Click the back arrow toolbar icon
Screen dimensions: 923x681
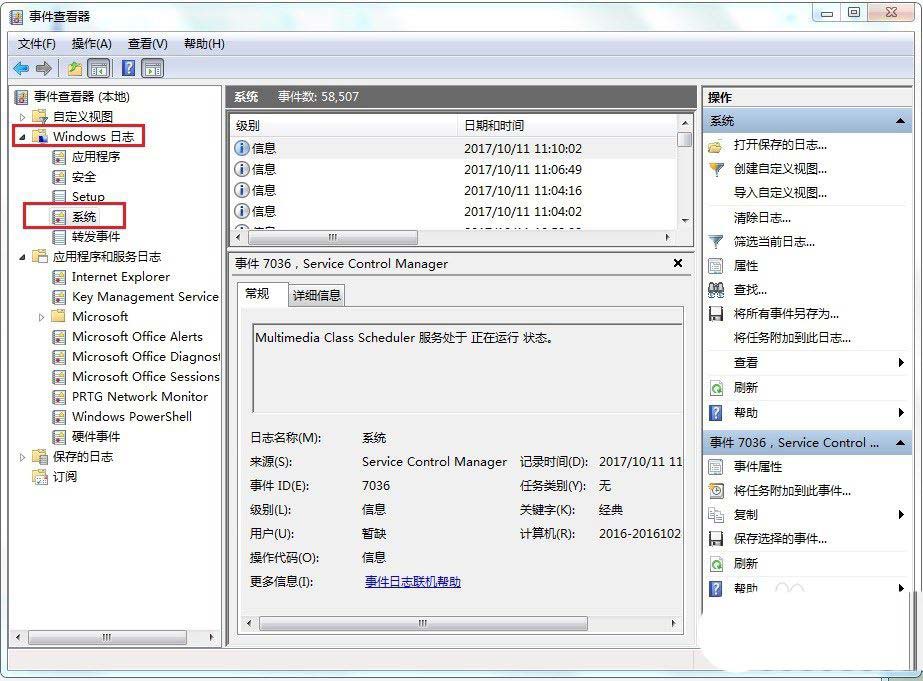point(21,68)
